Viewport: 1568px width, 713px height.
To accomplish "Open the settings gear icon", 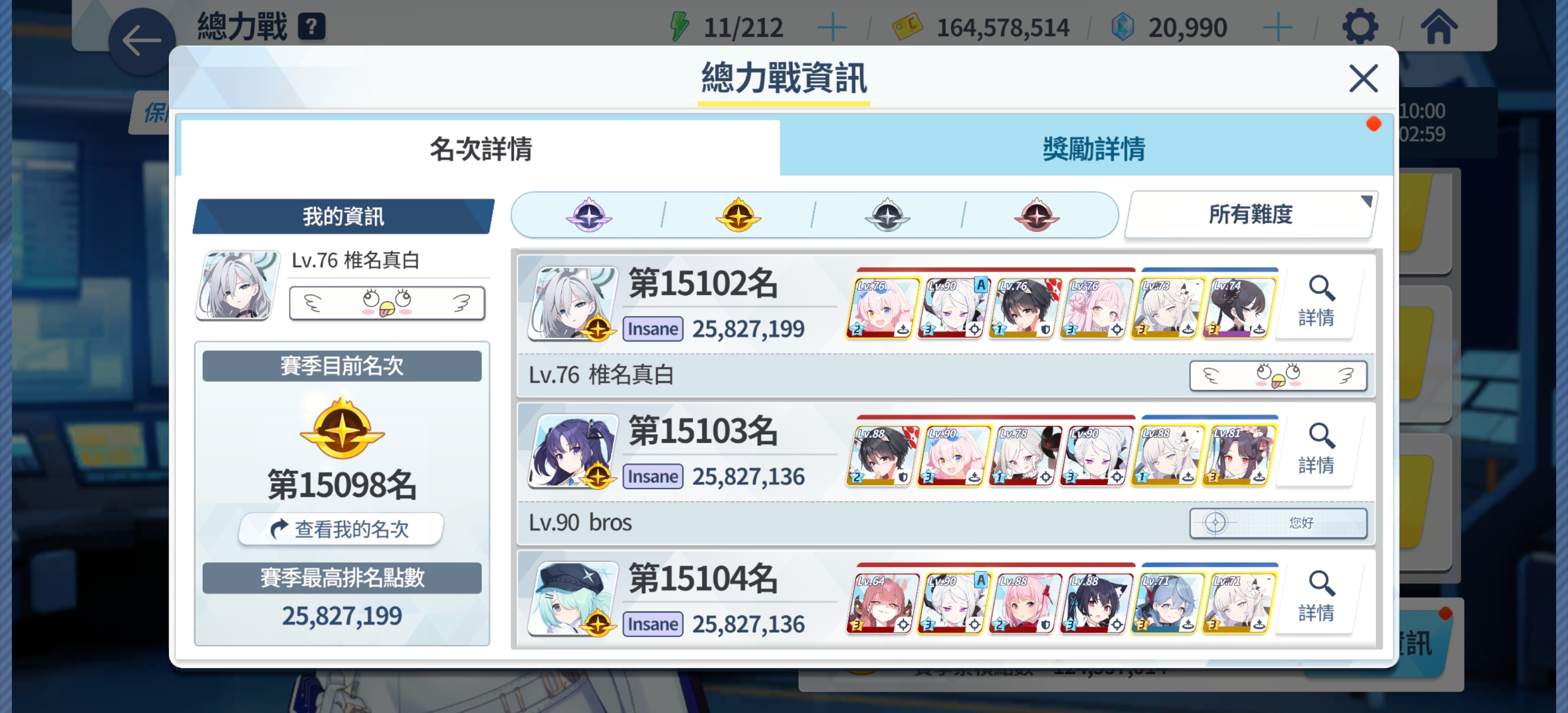I will pos(1360,27).
